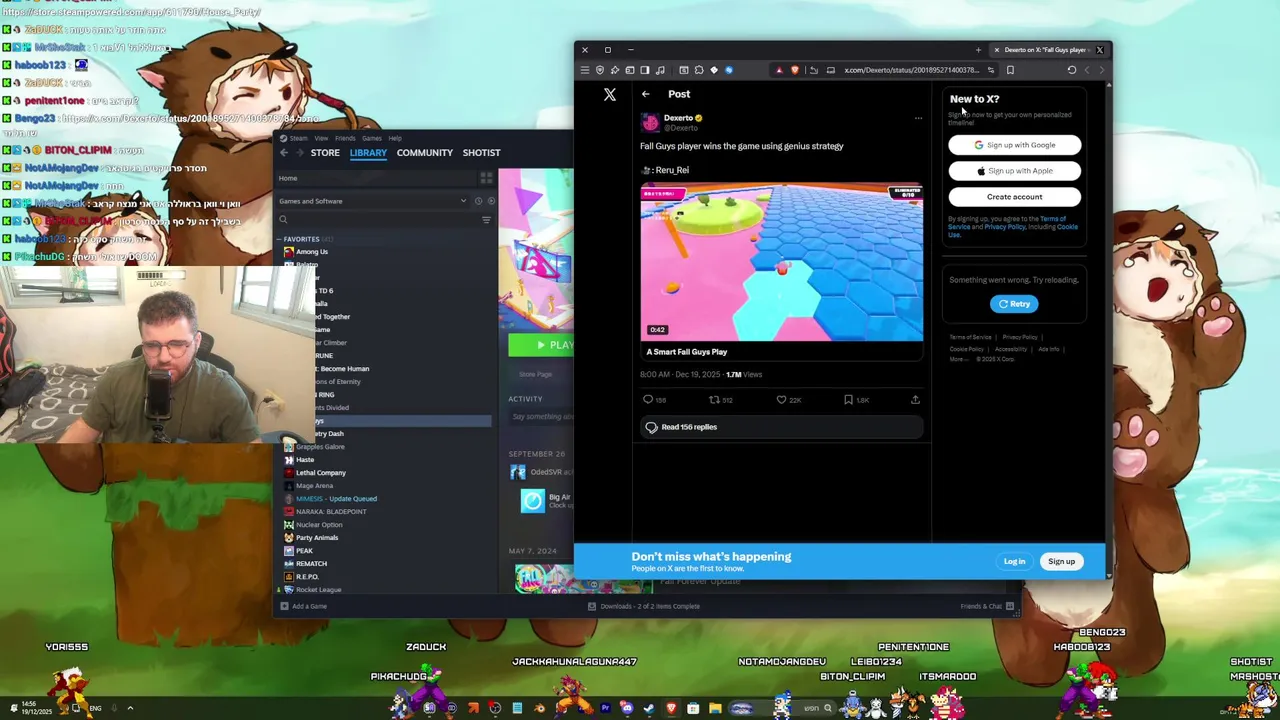Viewport: 1280px width, 720px height.
Task: Open the Friends menu in Steam
Action: (x=345, y=138)
